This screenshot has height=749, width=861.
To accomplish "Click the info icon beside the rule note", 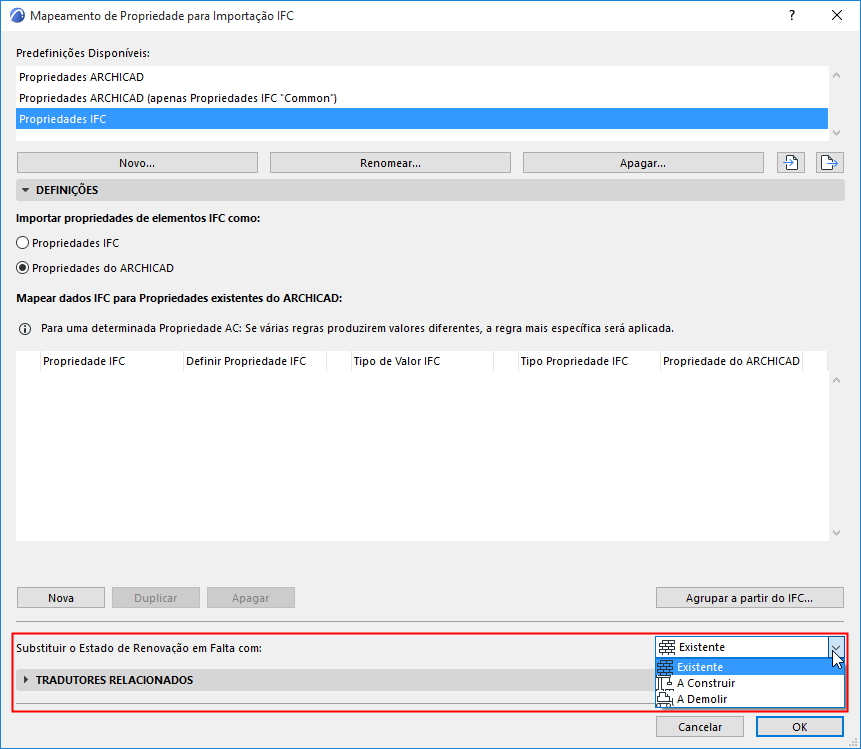I will [25, 329].
